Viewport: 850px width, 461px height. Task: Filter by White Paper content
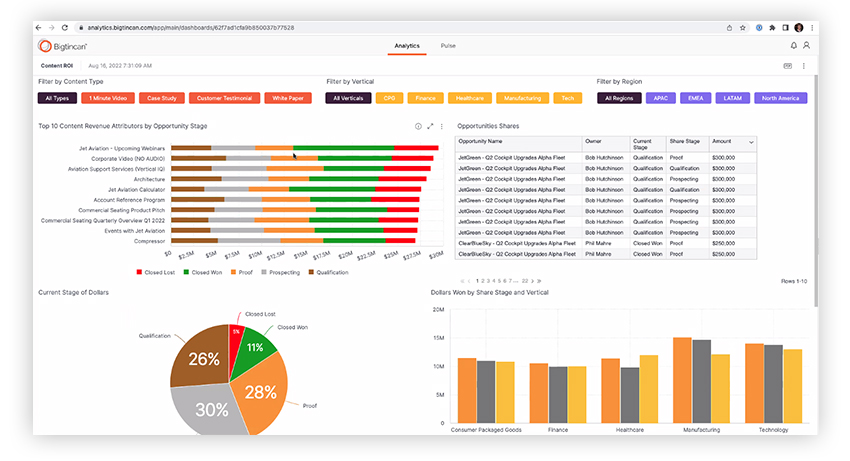point(288,98)
